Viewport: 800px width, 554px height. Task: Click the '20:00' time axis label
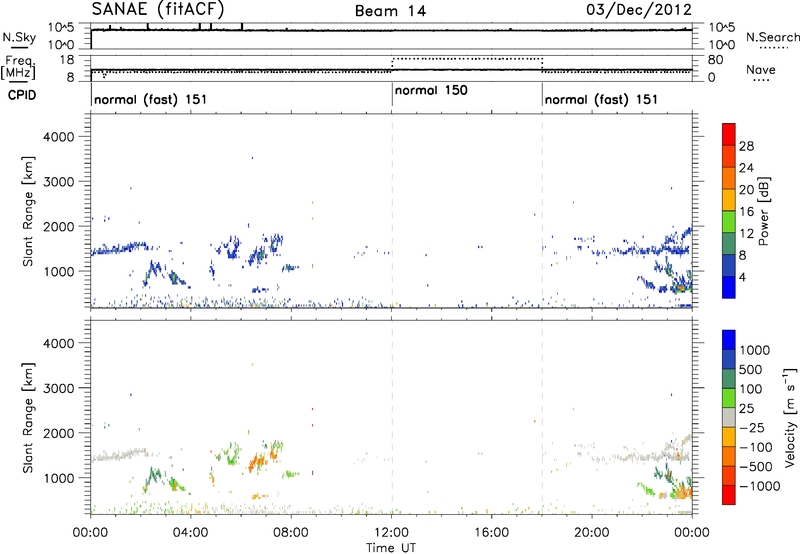click(x=592, y=533)
